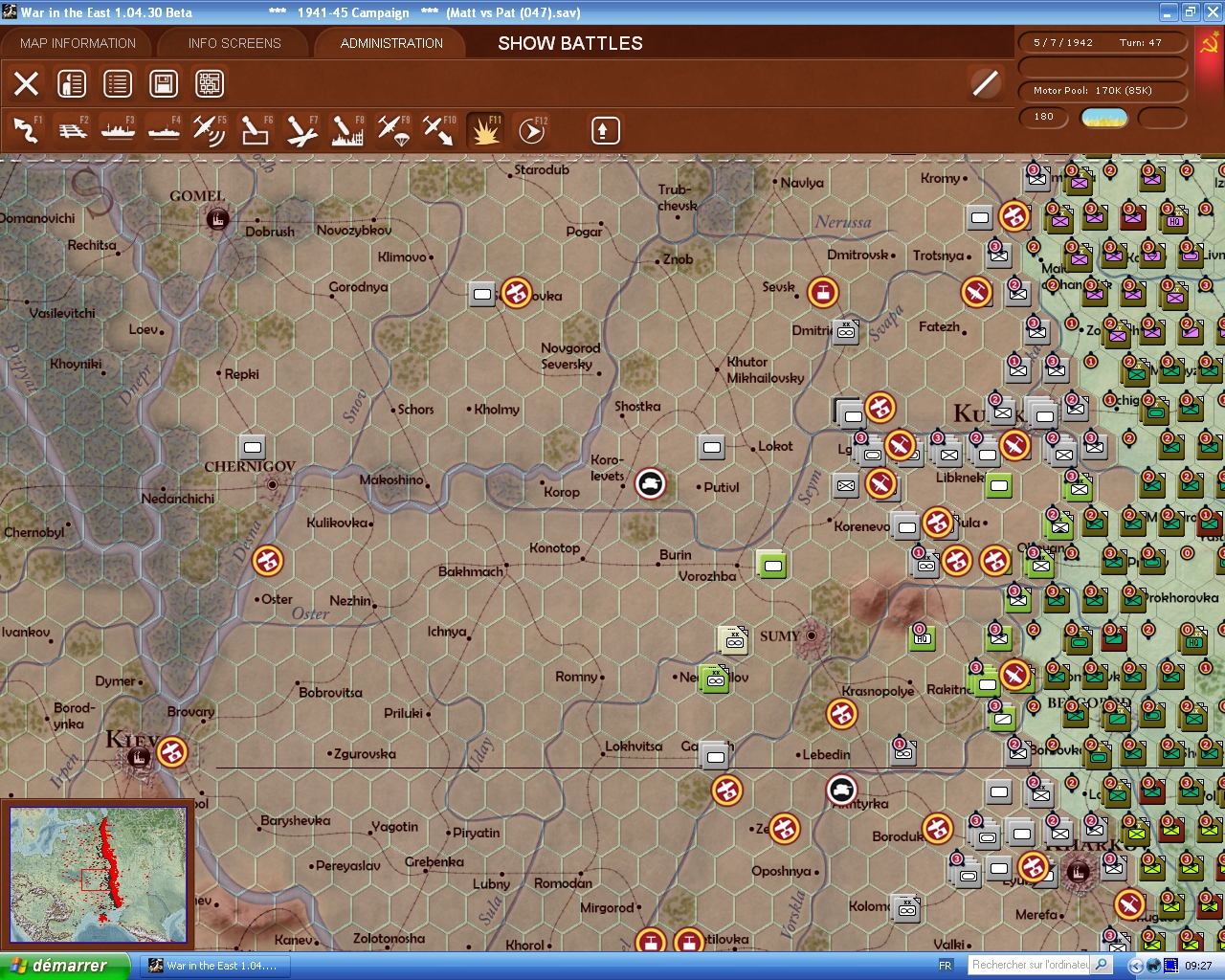Click the 09:27 taskbar clock
The width and height of the screenshot is (1225, 980).
1198,966
